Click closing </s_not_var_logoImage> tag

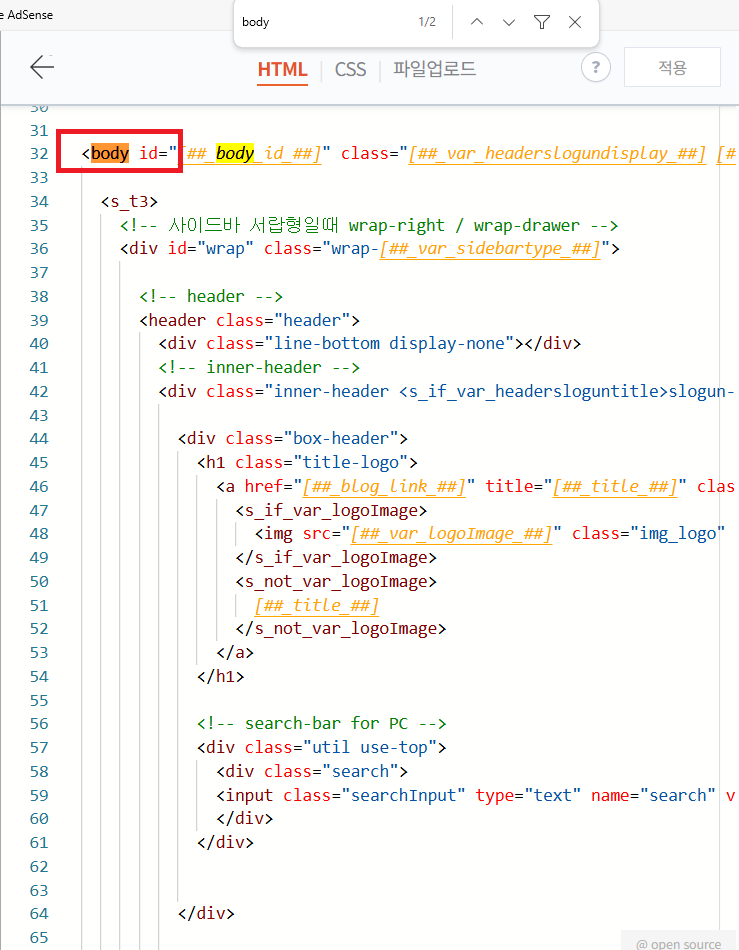coord(341,629)
